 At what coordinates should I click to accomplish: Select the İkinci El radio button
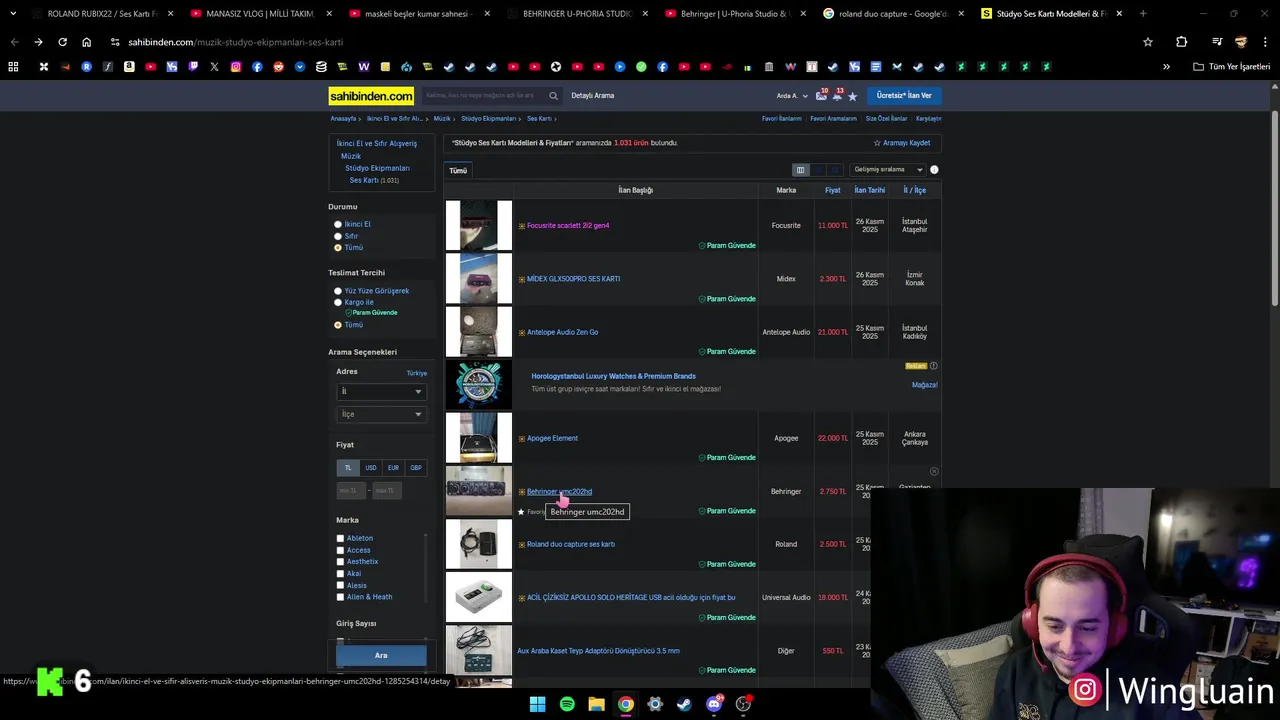point(338,224)
